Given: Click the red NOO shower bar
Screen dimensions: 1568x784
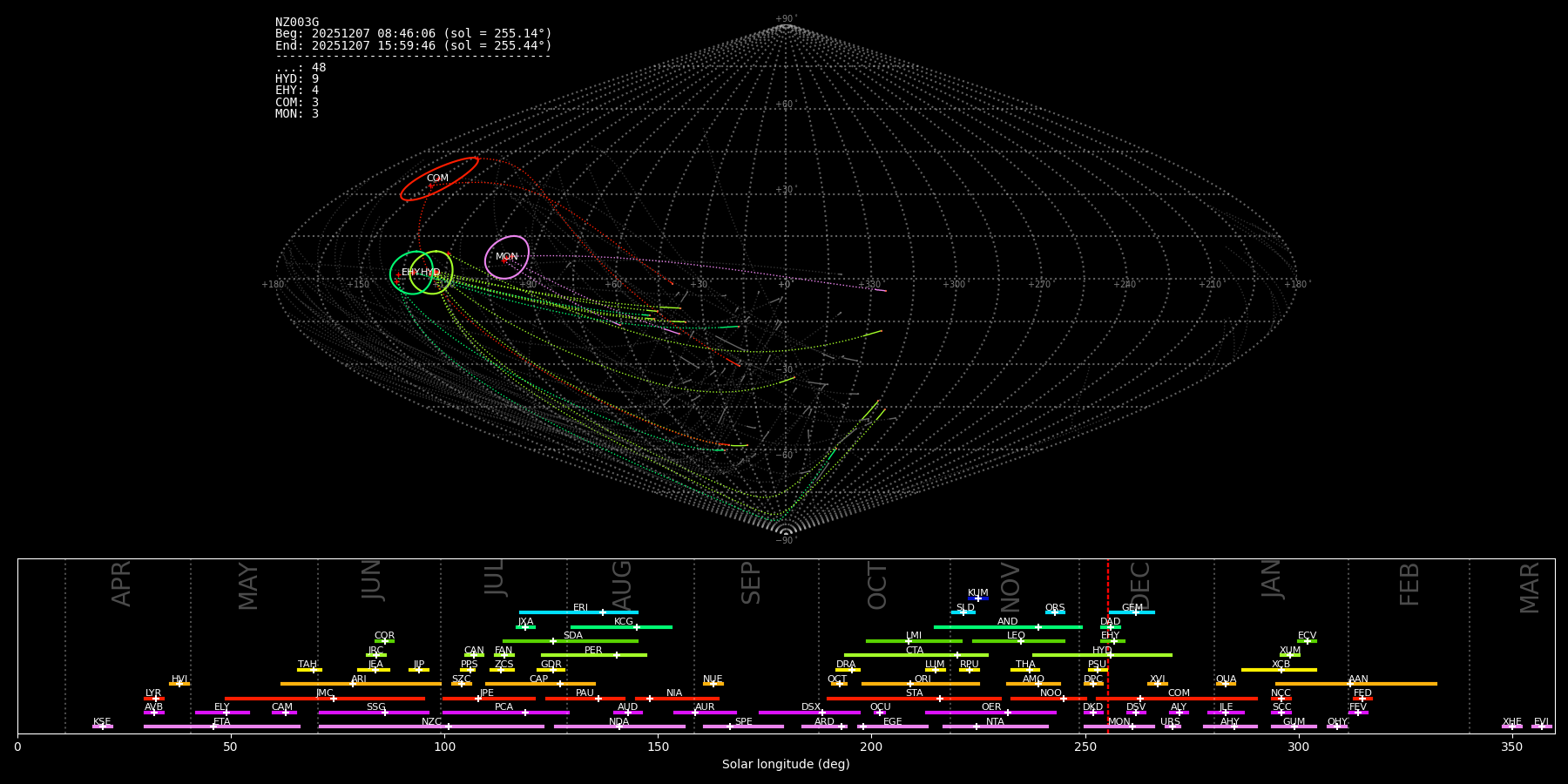Looking at the screenshot, I should click(1049, 699).
